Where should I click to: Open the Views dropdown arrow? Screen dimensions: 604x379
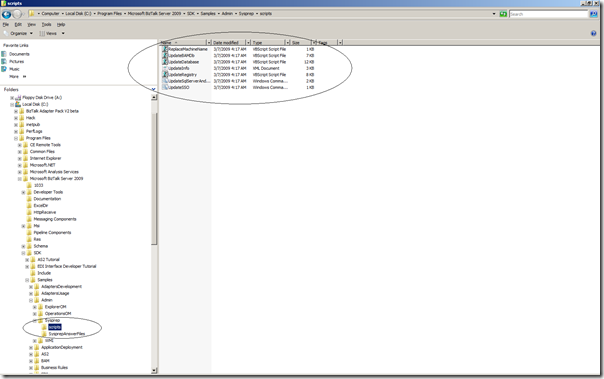[x=63, y=34]
